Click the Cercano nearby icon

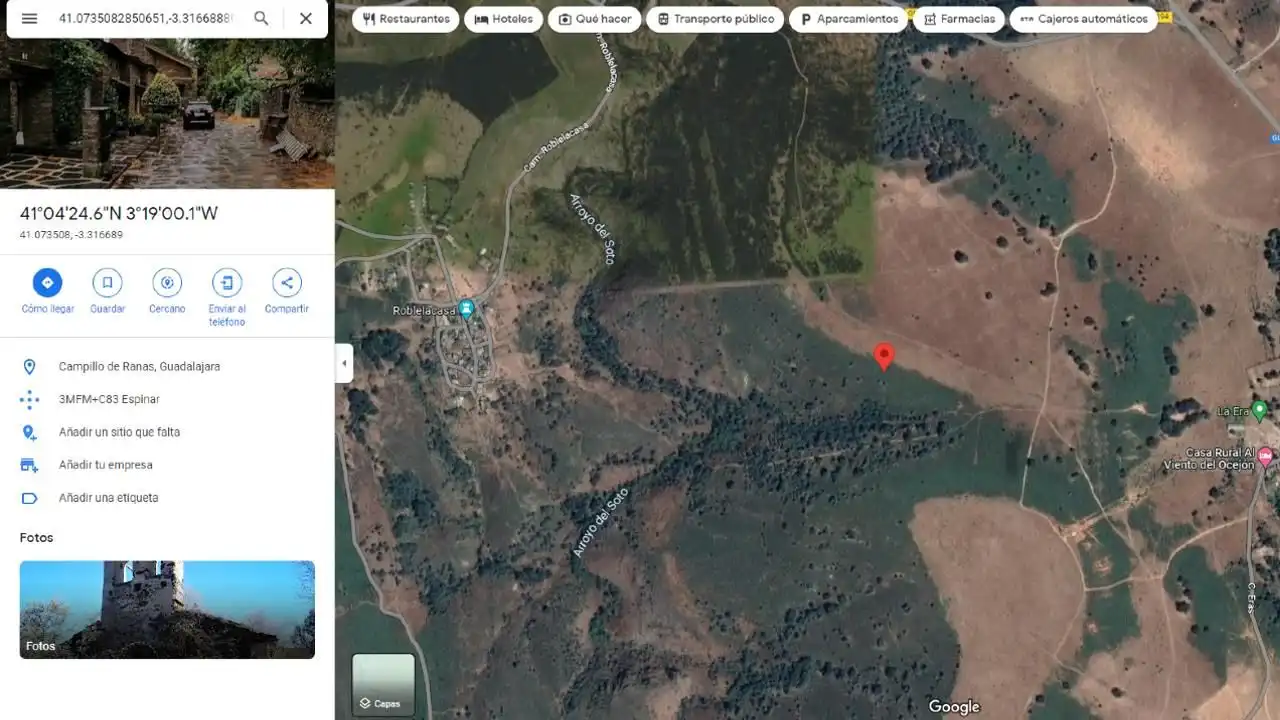coord(167,283)
